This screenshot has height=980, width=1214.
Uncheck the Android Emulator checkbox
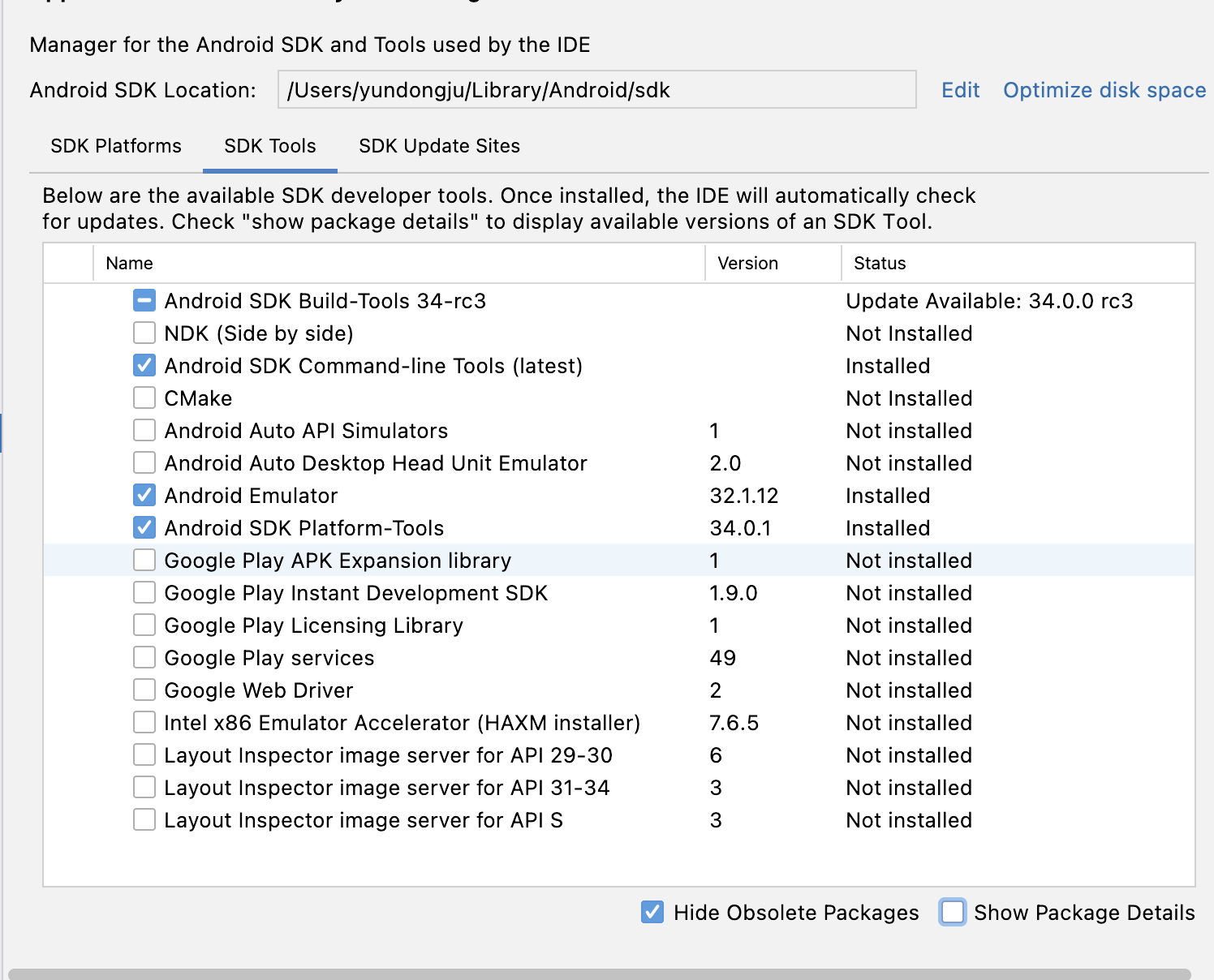pos(144,496)
